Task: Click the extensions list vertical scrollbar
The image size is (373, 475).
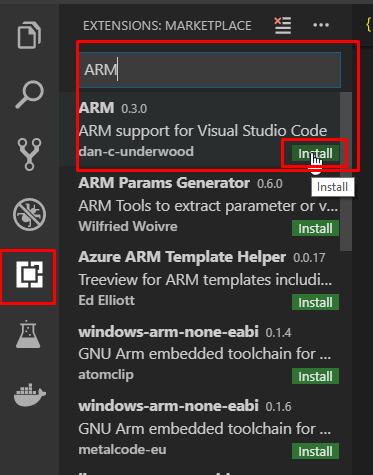Action: click(x=346, y=171)
